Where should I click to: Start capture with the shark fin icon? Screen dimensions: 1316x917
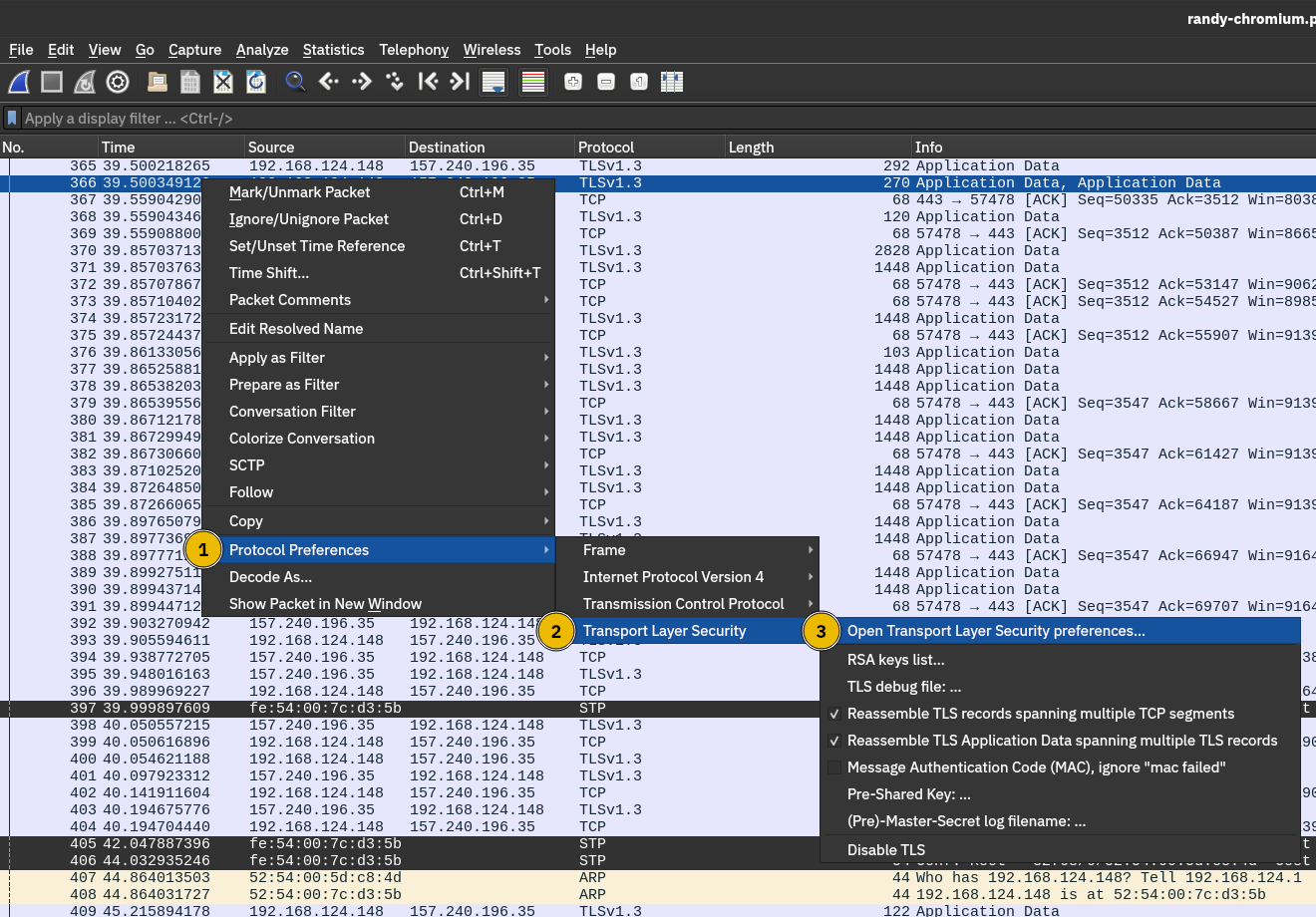(x=20, y=82)
